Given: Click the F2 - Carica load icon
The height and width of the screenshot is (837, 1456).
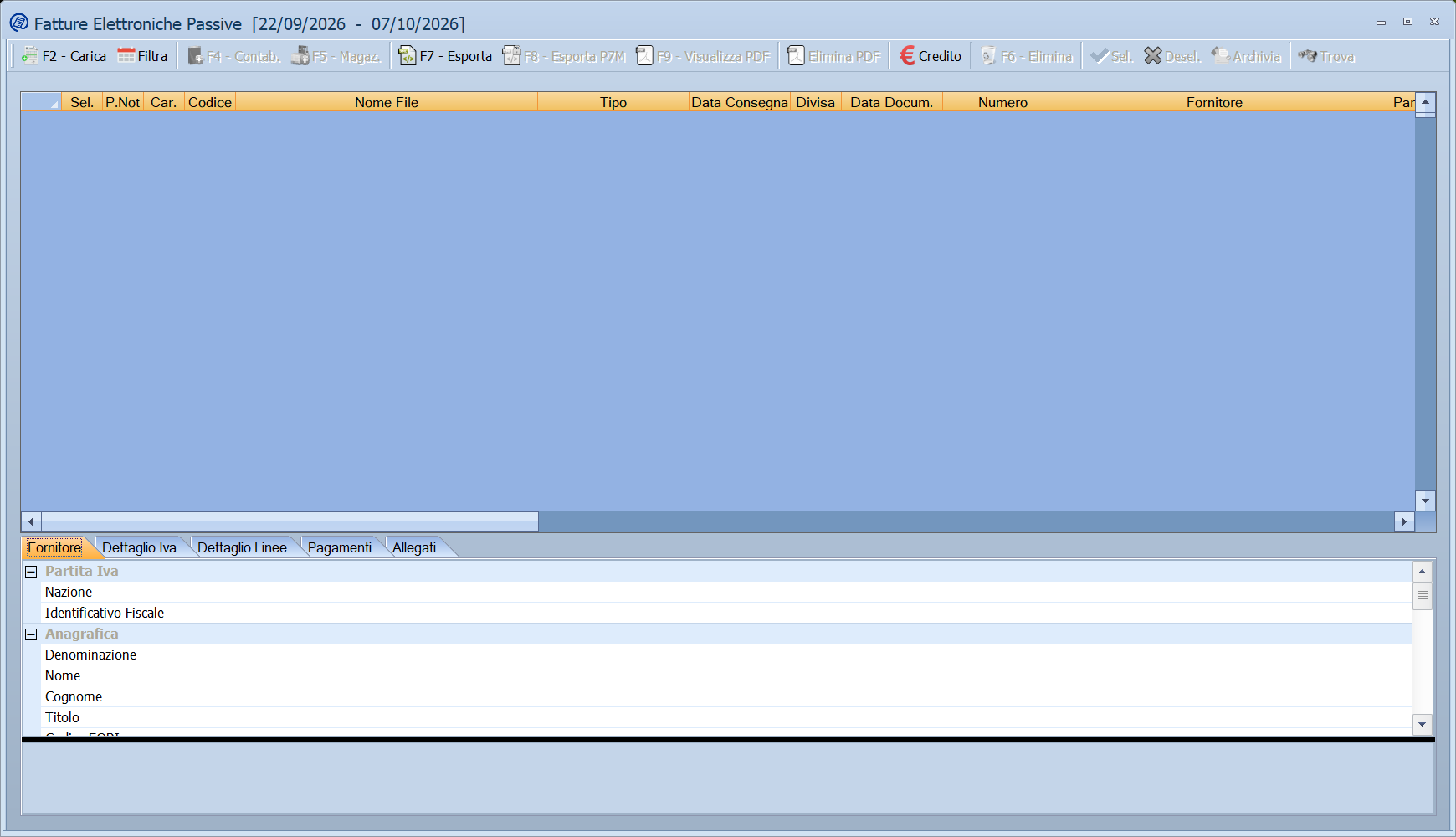Looking at the screenshot, I should pyautogui.click(x=30, y=56).
